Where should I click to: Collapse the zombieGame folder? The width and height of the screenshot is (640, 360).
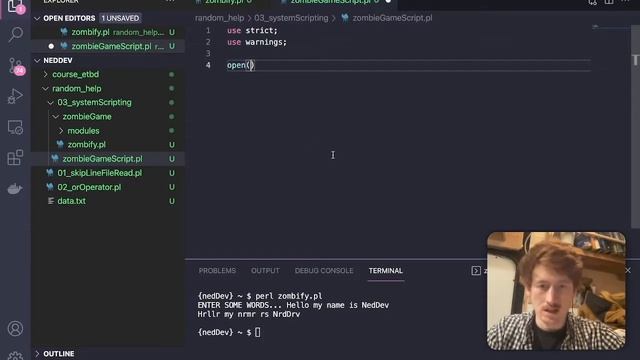(56, 117)
